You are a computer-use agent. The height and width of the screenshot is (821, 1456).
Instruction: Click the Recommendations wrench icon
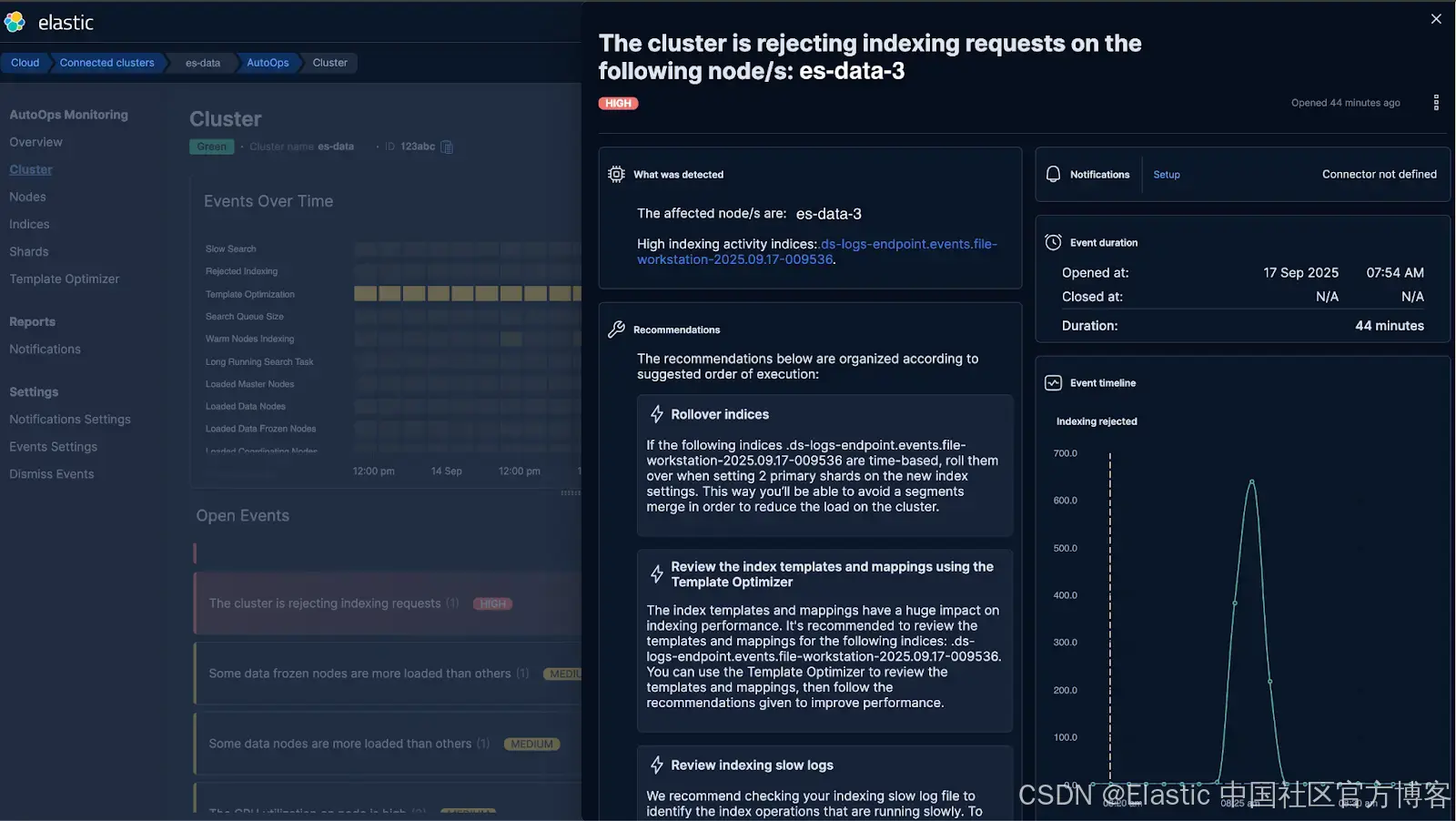pyautogui.click(x=616, y=329)
